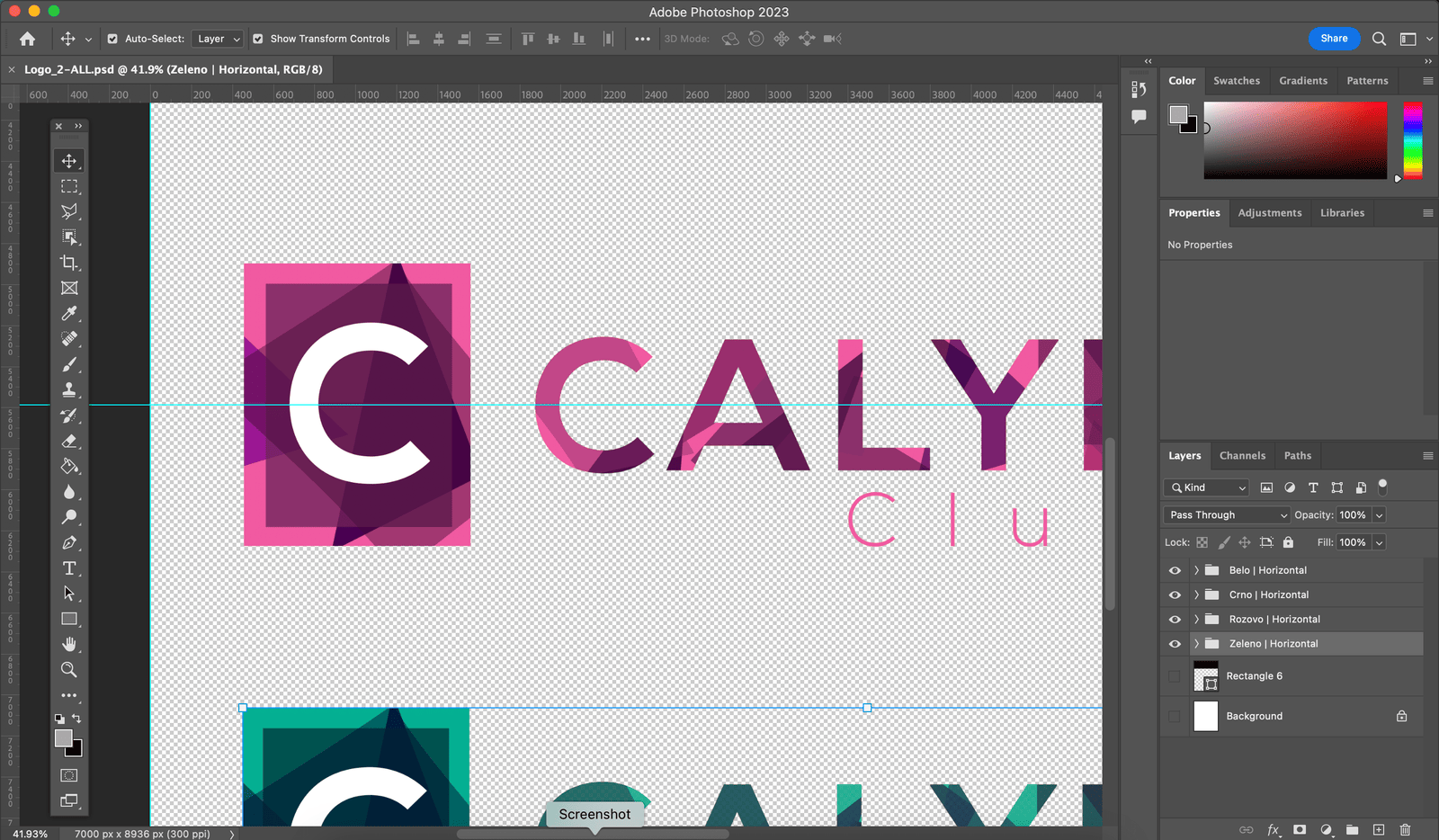Expand the Rozovo | Horizontal group
The height and width of the screenshot is (840, 1439).
[x=1196, y=620]
